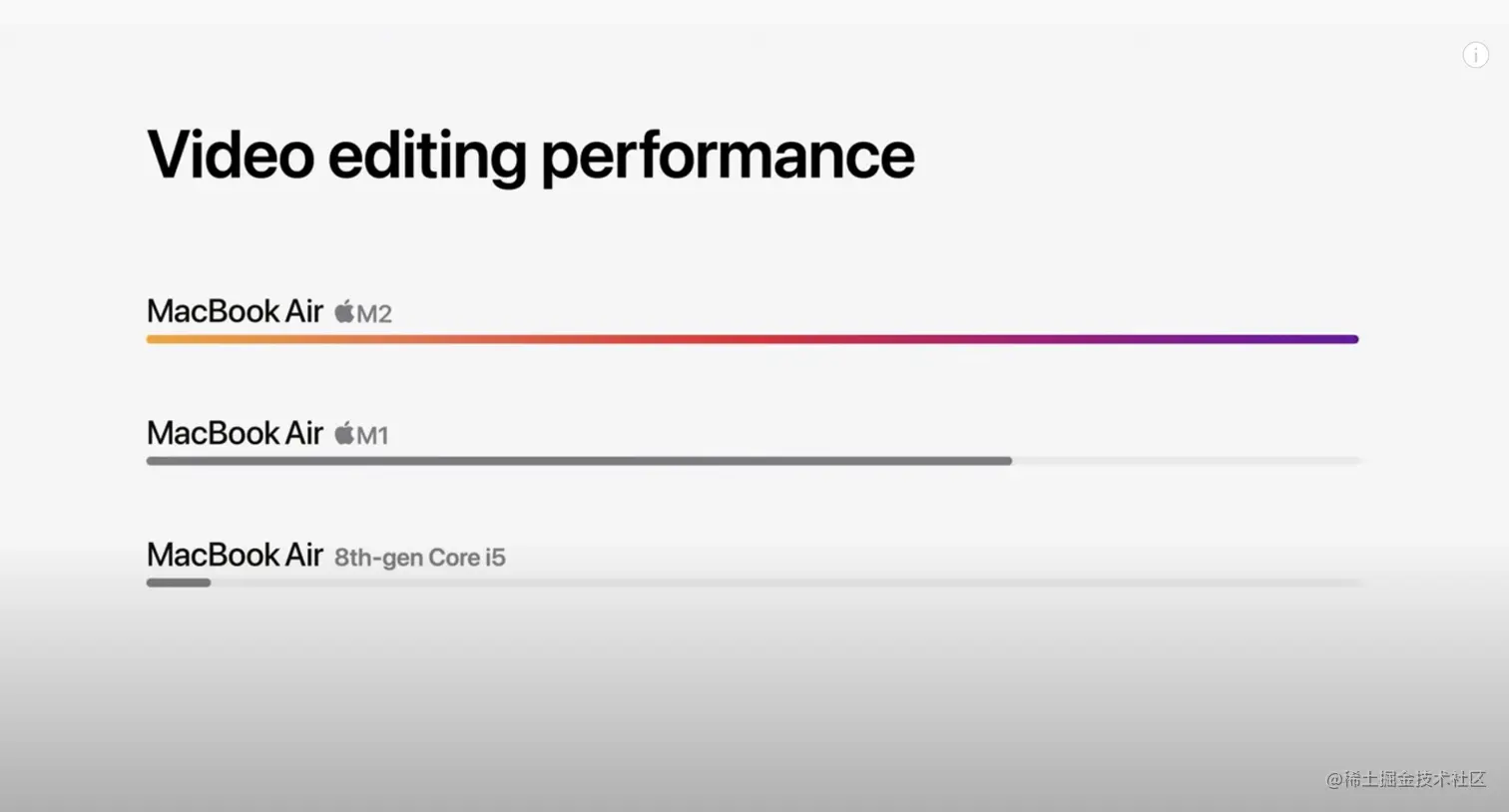Click the middle of the M2 gradient bar

[752, 339]
